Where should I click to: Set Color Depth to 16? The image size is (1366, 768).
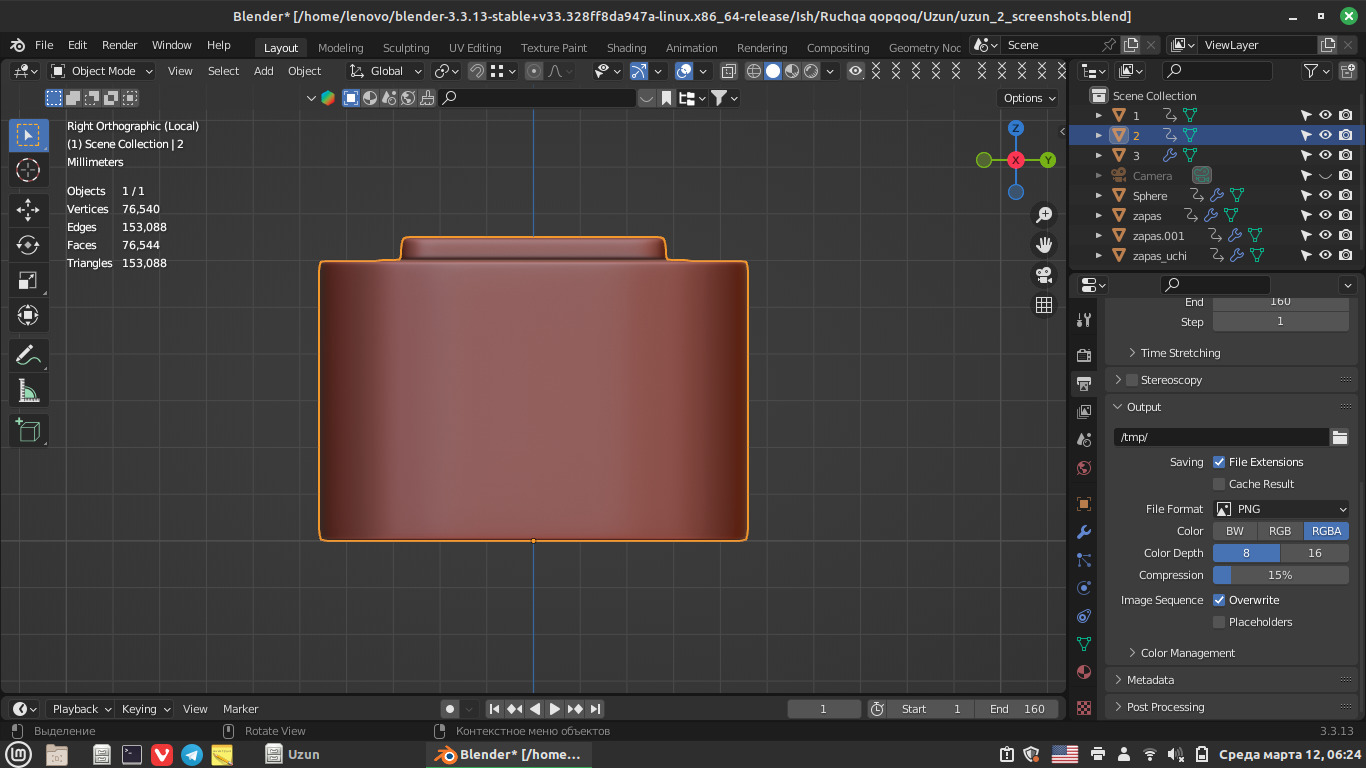[x=1315, y=553]
